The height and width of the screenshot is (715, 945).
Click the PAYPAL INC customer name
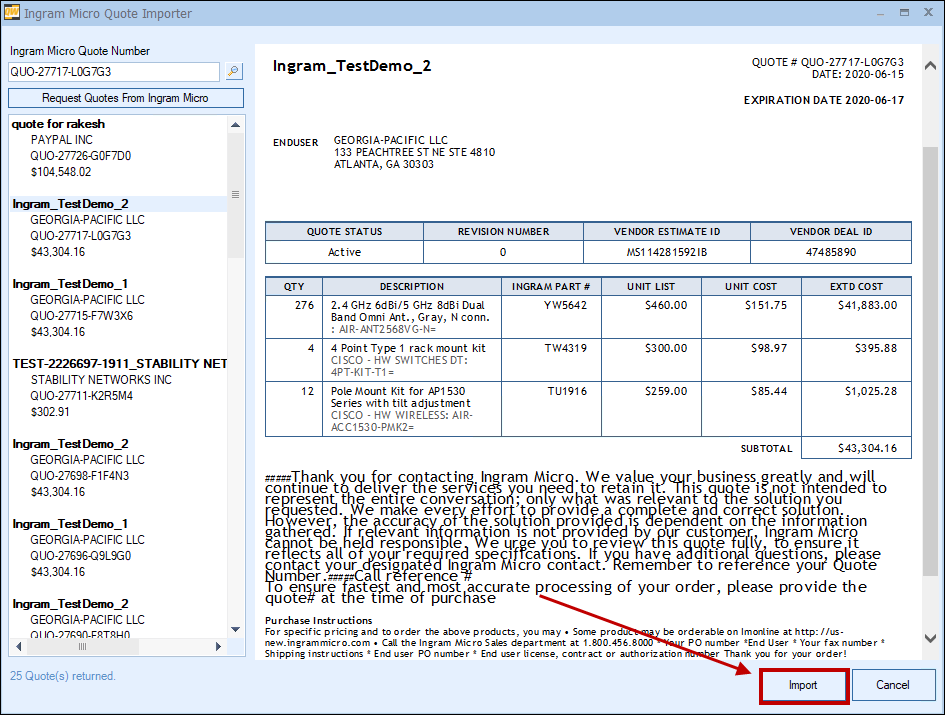(x=61, y=140)
